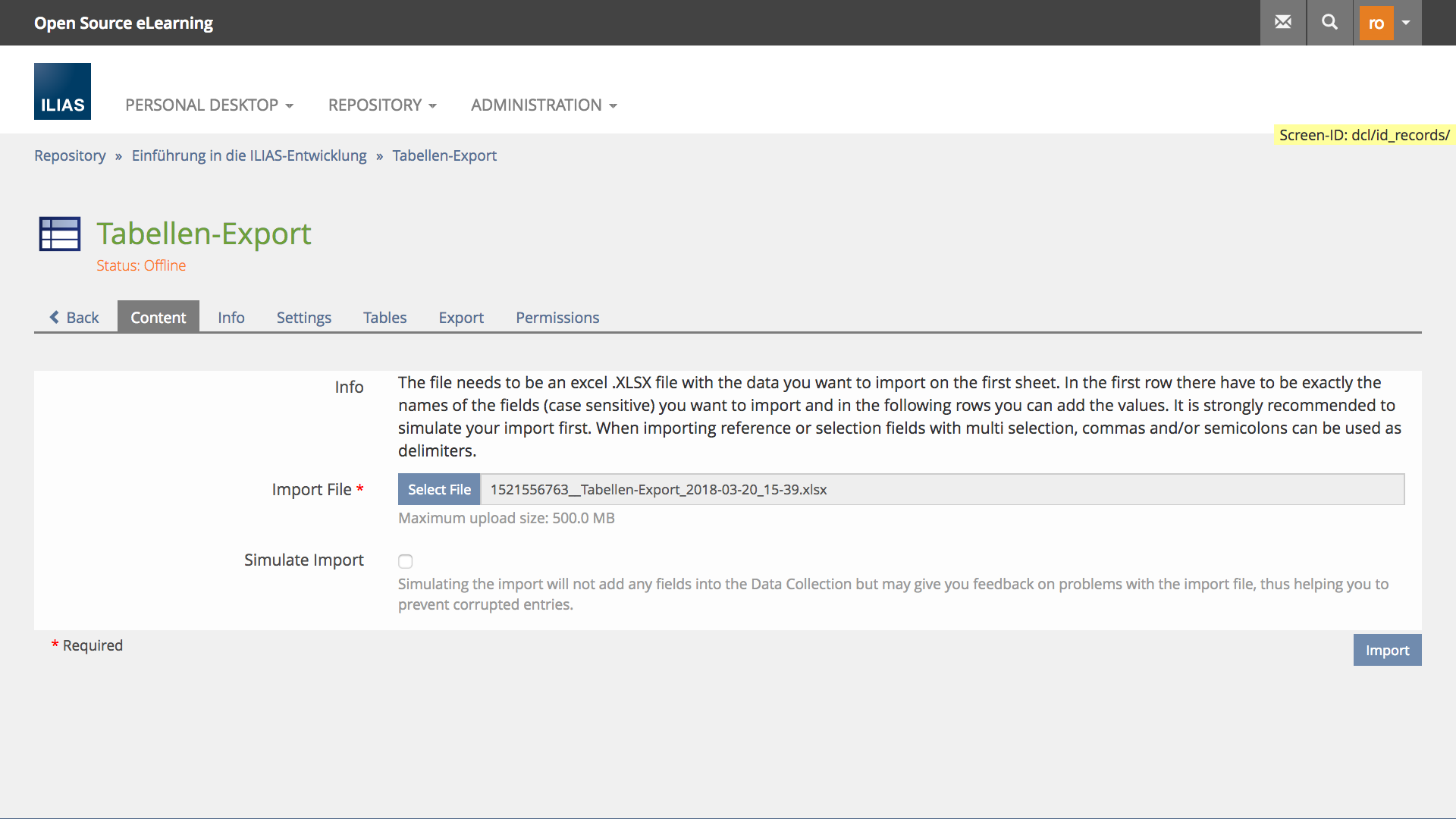The width and height of the screenshot is (1456, 819).
Task: Click the Tabellen-Export data collection icon
Action: pyautogui.click(x=60, y=234)
